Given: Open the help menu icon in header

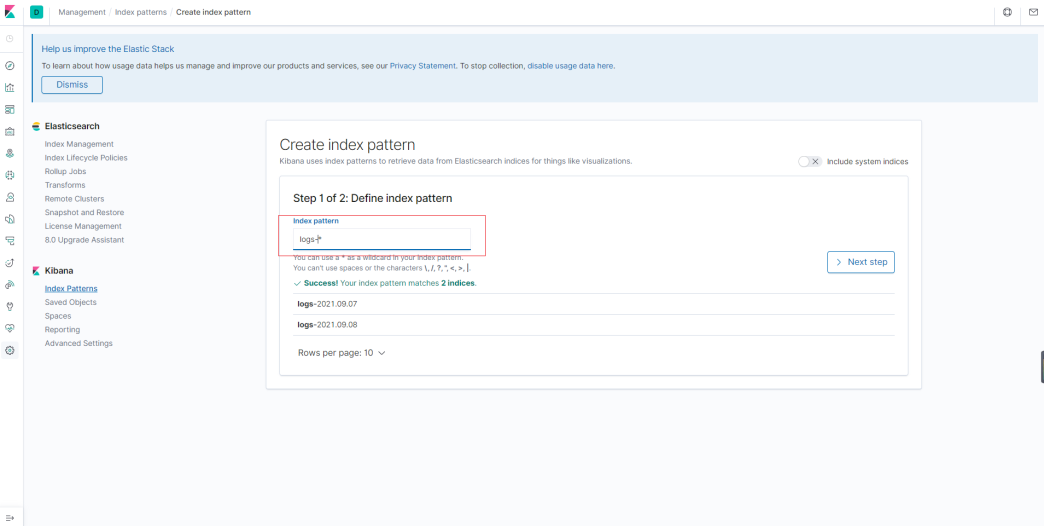Looking at the screenshot, I should coord(1007,12).
